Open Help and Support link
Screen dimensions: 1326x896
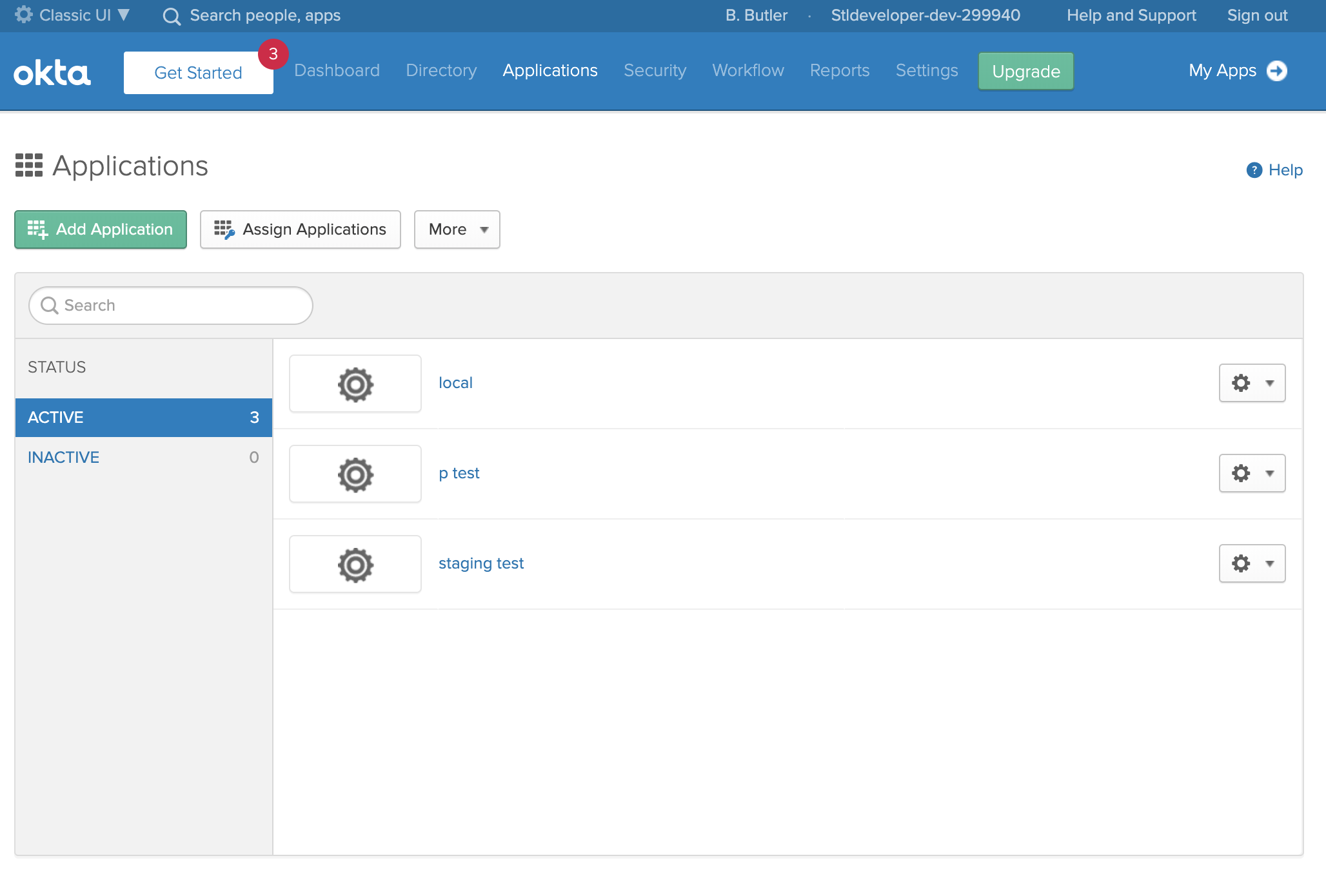point(1131,15)
